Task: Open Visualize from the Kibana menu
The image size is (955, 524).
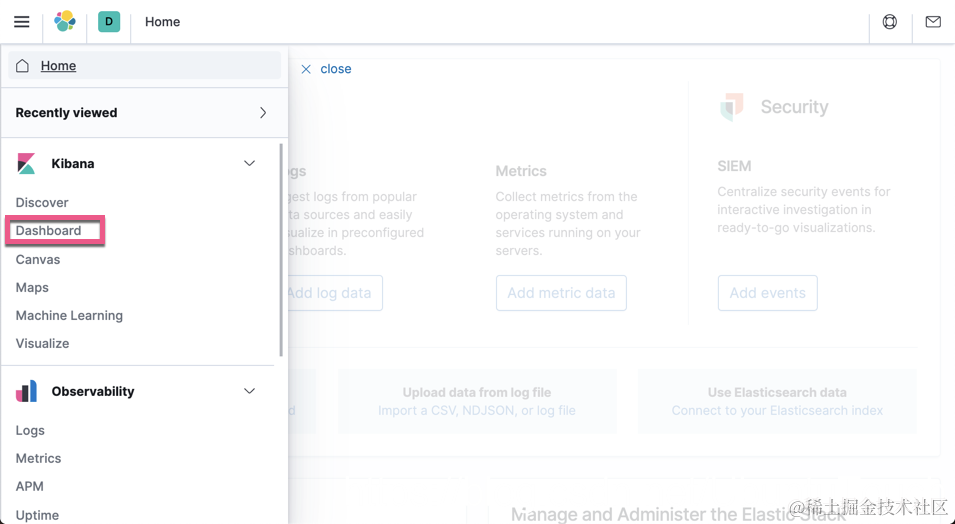Action: pyautogui.click(x=43, y=344)
